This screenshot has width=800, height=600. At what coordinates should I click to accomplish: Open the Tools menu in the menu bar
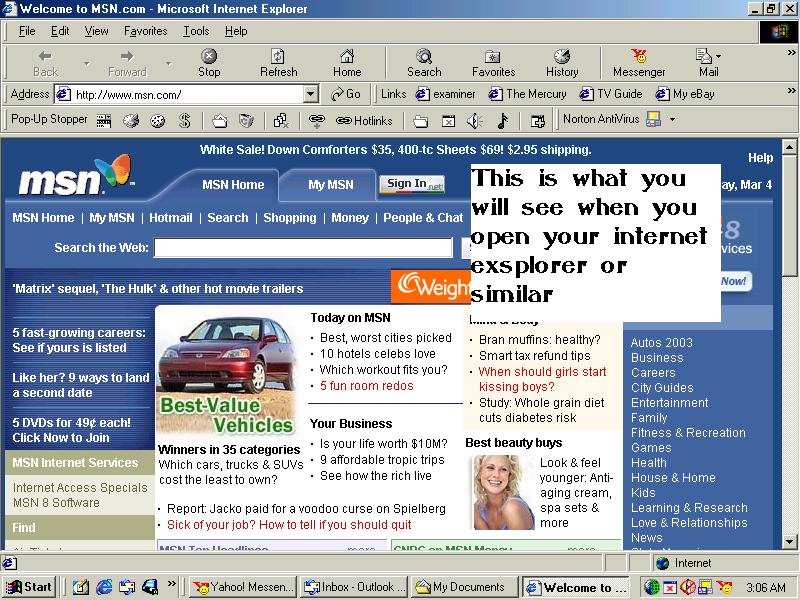click(196, 31)
